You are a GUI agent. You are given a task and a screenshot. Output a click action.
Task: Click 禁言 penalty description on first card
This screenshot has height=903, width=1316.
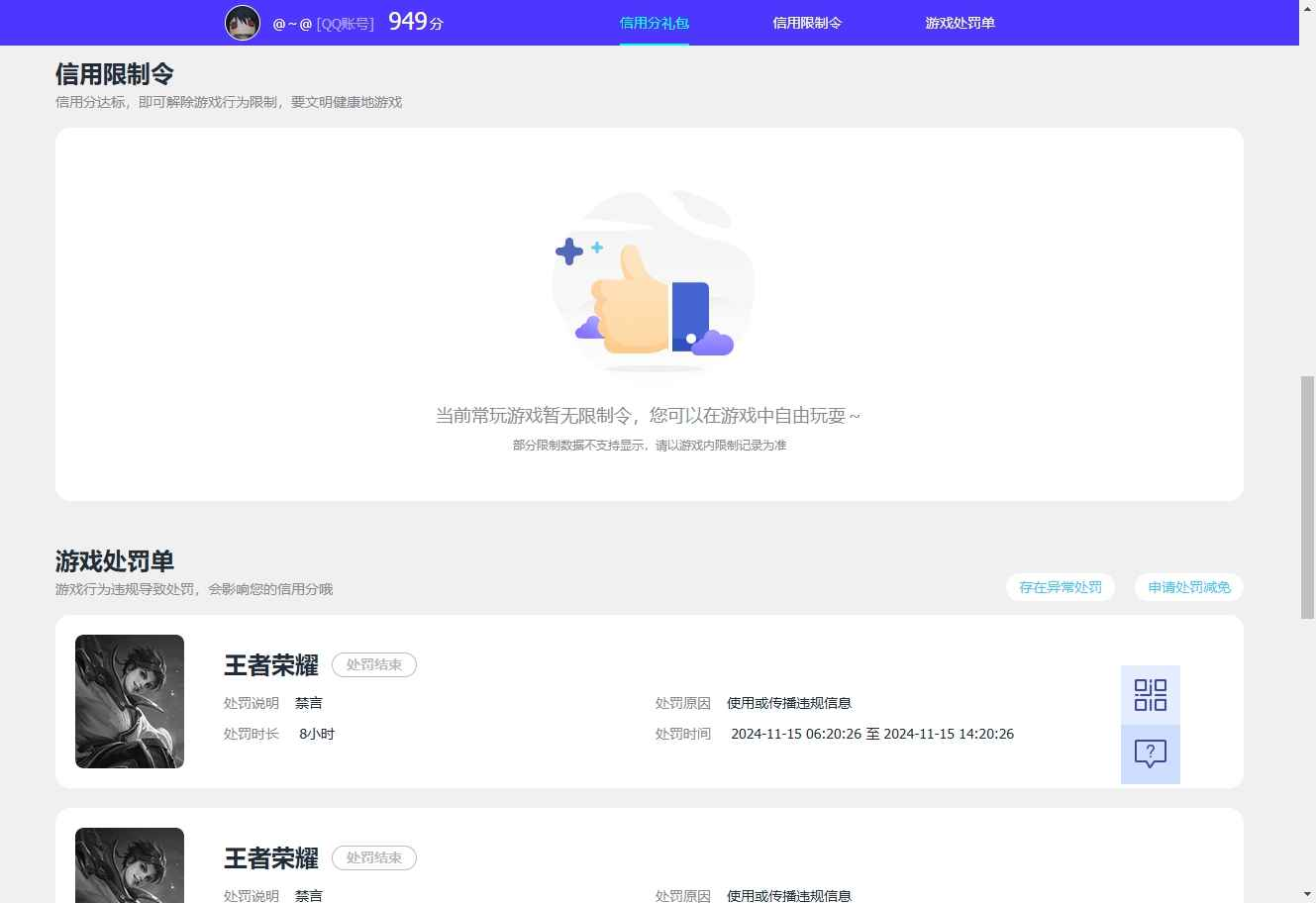pos(309,703)
